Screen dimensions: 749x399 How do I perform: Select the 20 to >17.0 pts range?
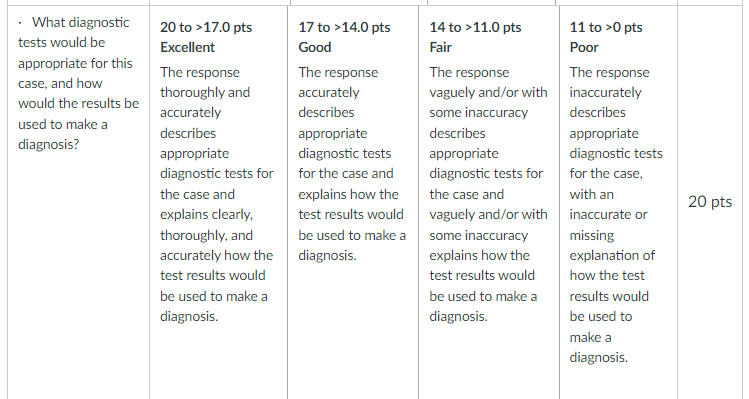pos(206,27)
